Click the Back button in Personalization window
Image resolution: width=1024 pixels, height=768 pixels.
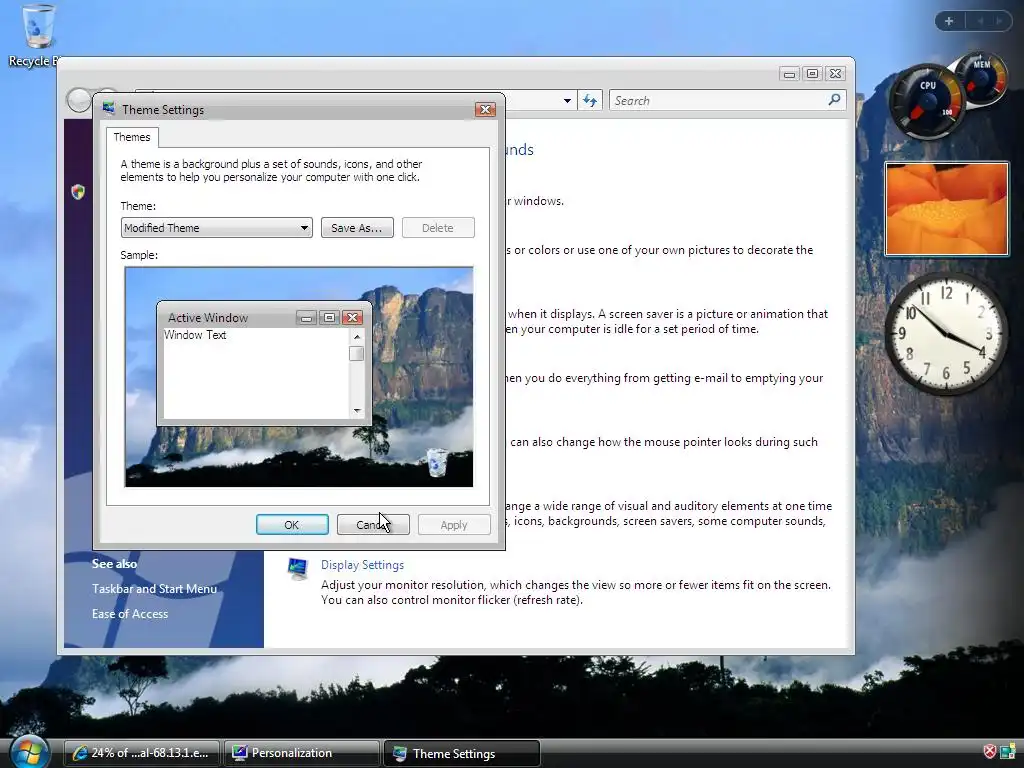coord(79,101)
